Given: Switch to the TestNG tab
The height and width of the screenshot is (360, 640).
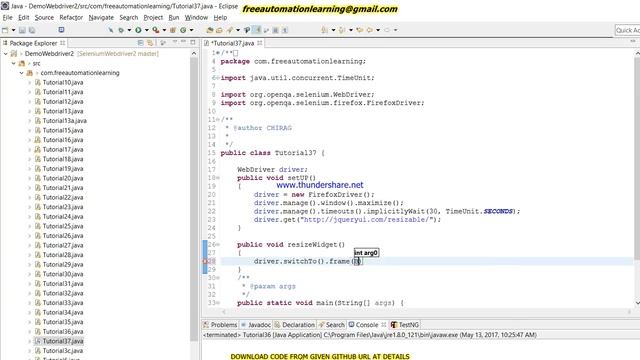Looking at the screenshot, I should point(405,325).
